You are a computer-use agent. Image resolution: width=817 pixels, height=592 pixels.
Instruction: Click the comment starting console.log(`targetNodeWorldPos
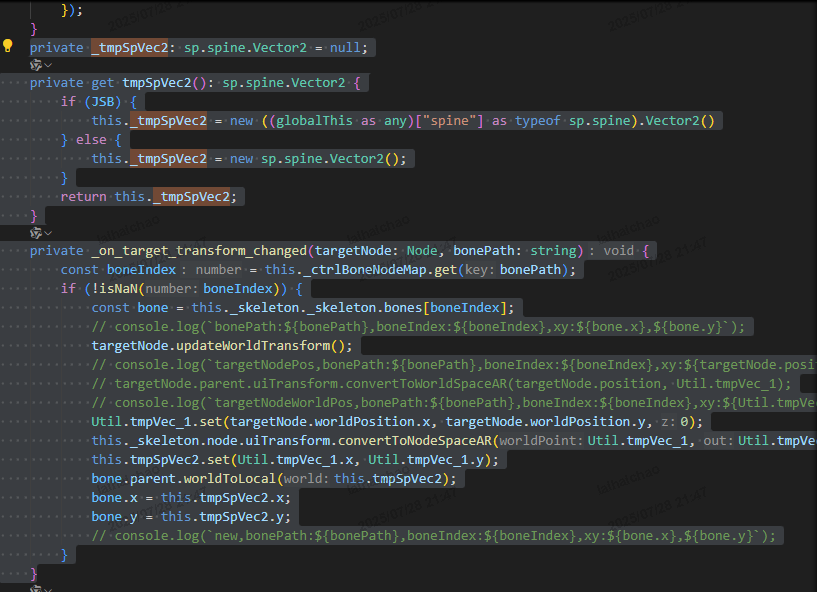coord(453,403)
